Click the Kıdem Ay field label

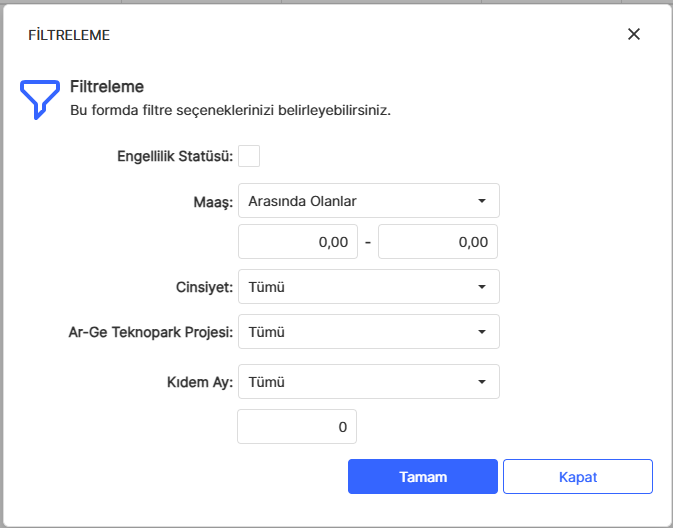tap(200, 381)
